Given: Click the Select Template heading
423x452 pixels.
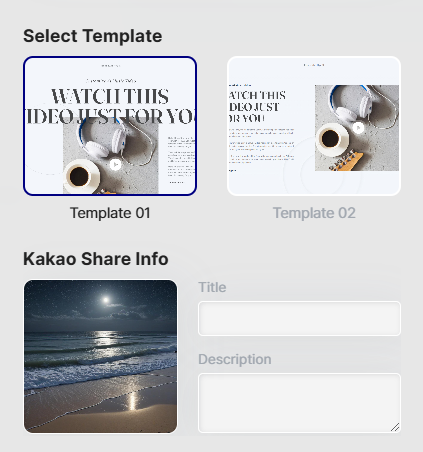Looking at the screenshot, I should (x=93, y=36).
